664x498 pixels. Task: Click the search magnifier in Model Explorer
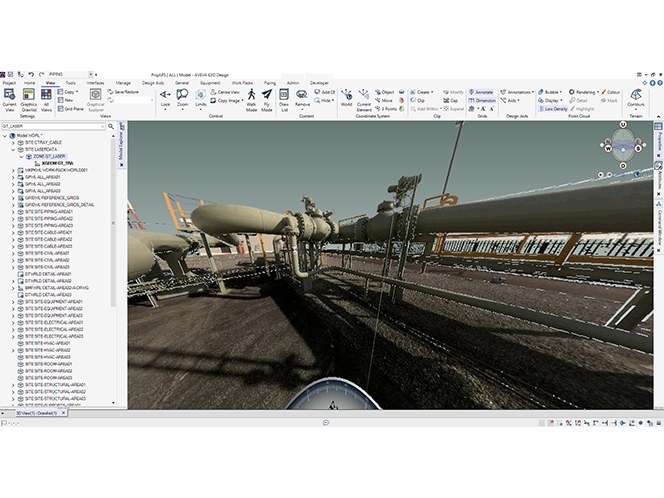point(111,126)
